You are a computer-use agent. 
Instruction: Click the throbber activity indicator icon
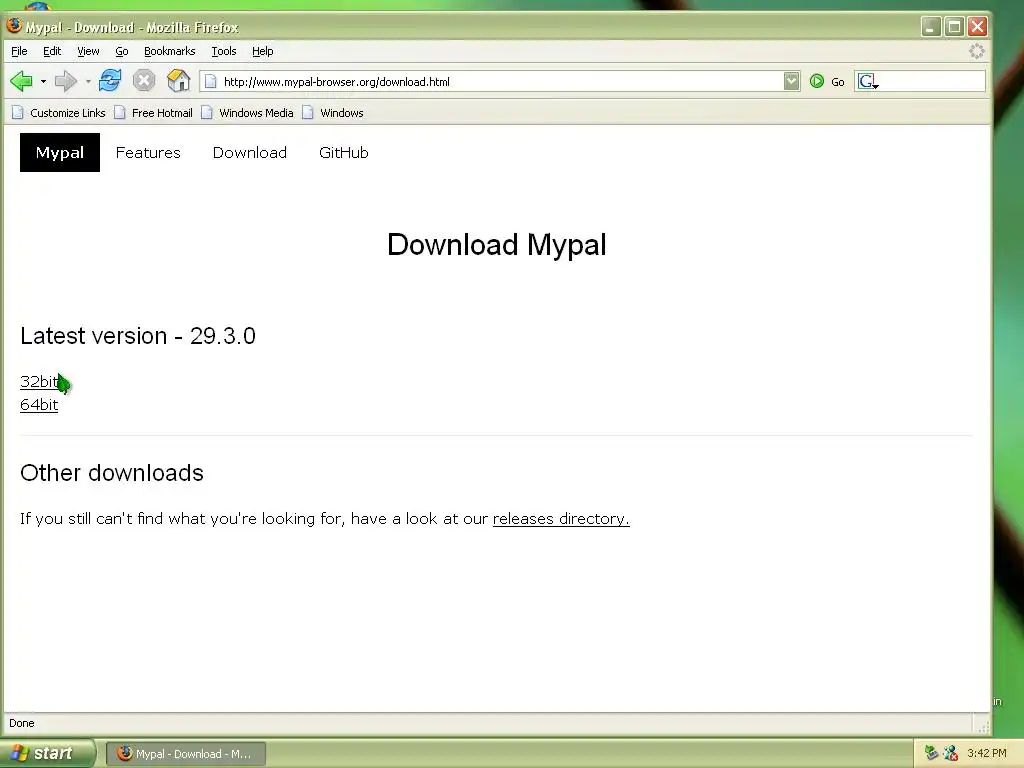coord(976,51)
